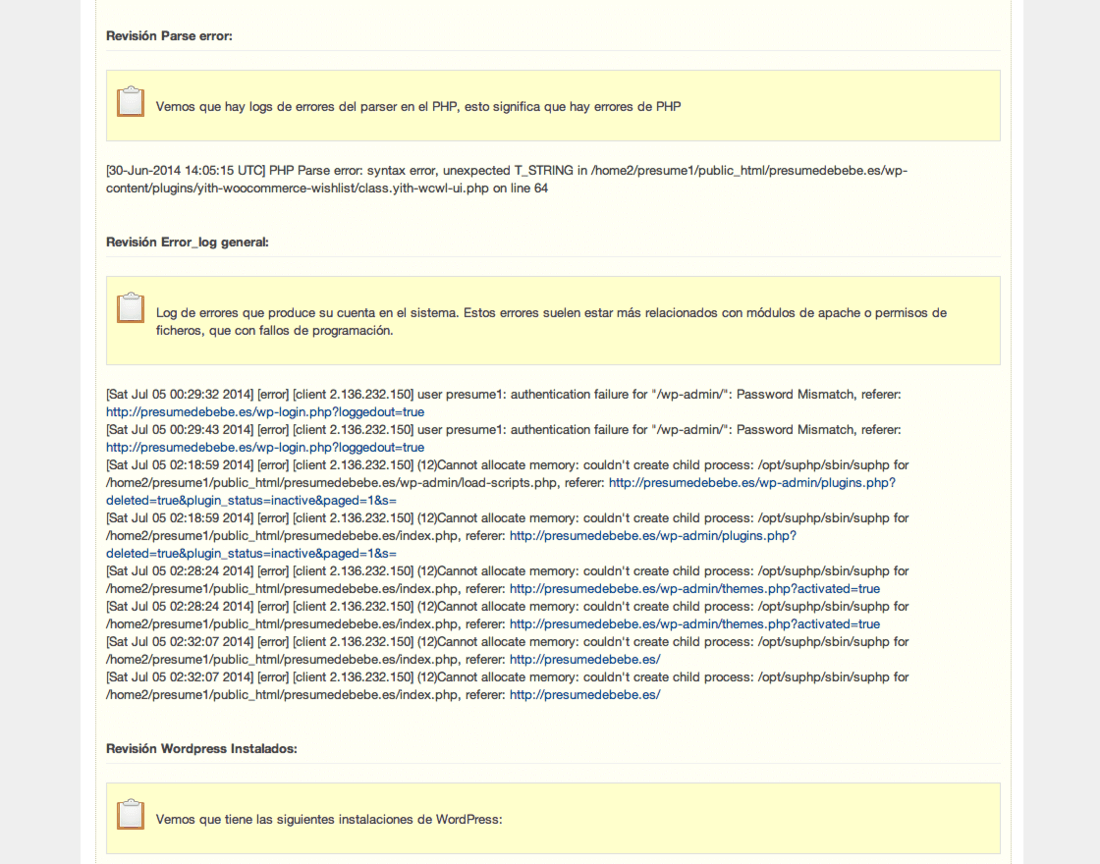Select the 'Revisión Wordpress Instalados:' heading
Screen dimensions: 1100x864
pyautogui.click(x=201, y=749)
